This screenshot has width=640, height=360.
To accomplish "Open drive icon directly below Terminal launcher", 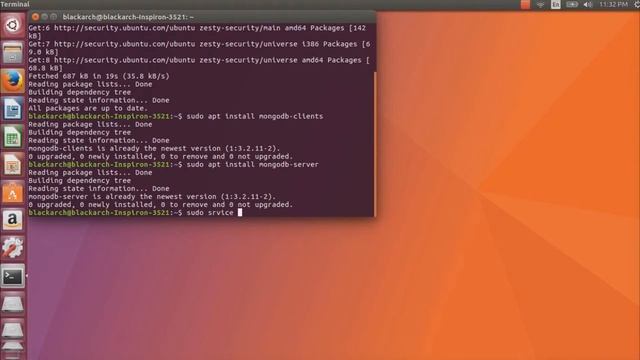I will (13, 304).
